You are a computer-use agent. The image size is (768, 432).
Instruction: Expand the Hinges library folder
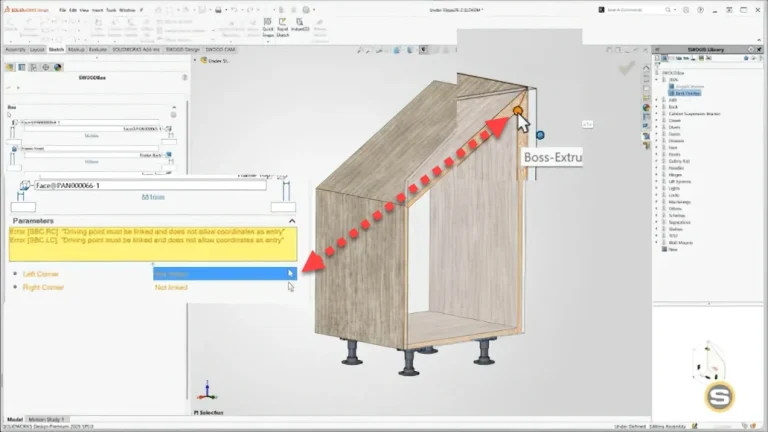tap(657, 175)
